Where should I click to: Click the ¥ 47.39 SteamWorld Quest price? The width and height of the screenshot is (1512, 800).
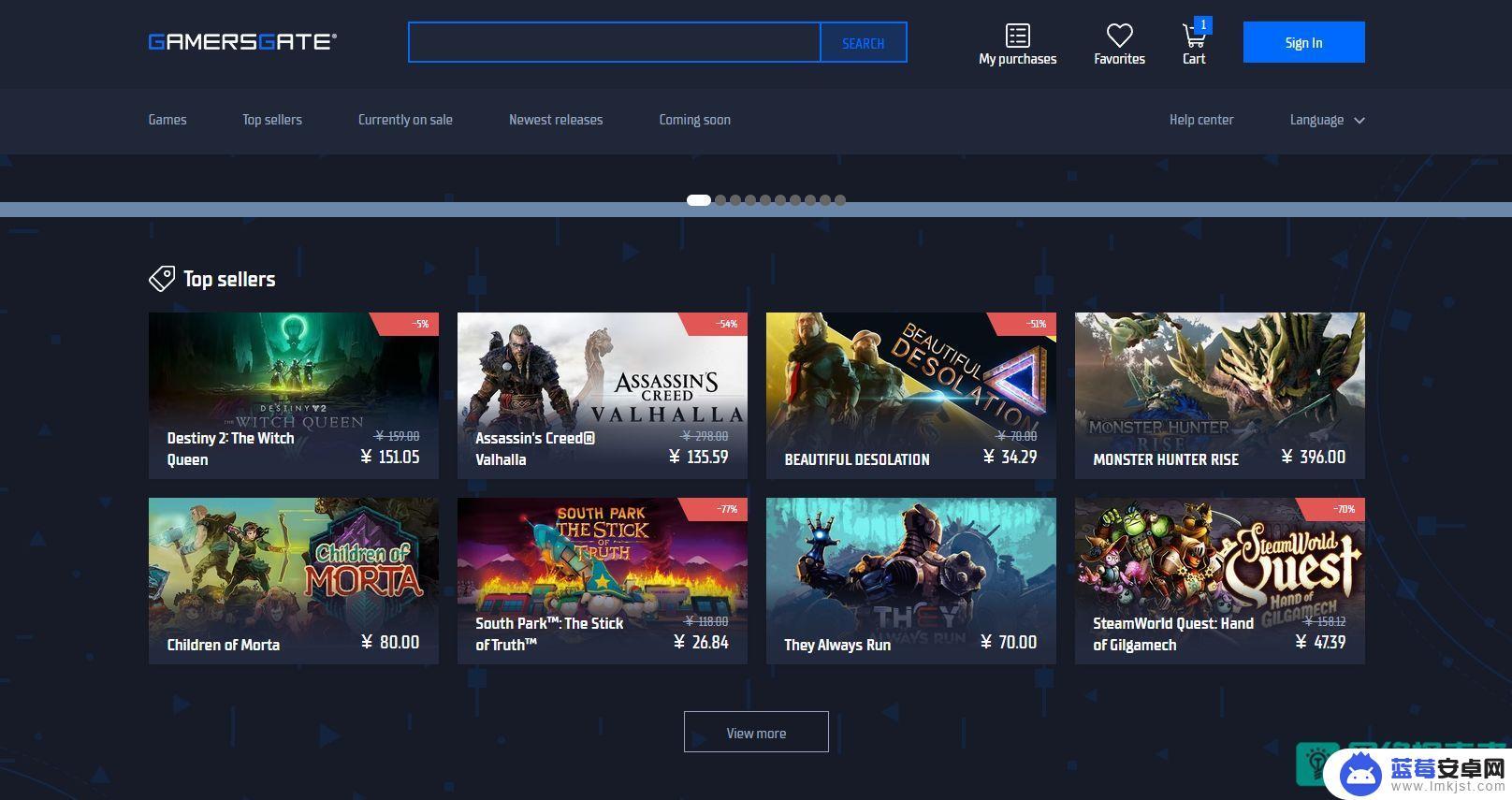click(x=1320, y=642)
